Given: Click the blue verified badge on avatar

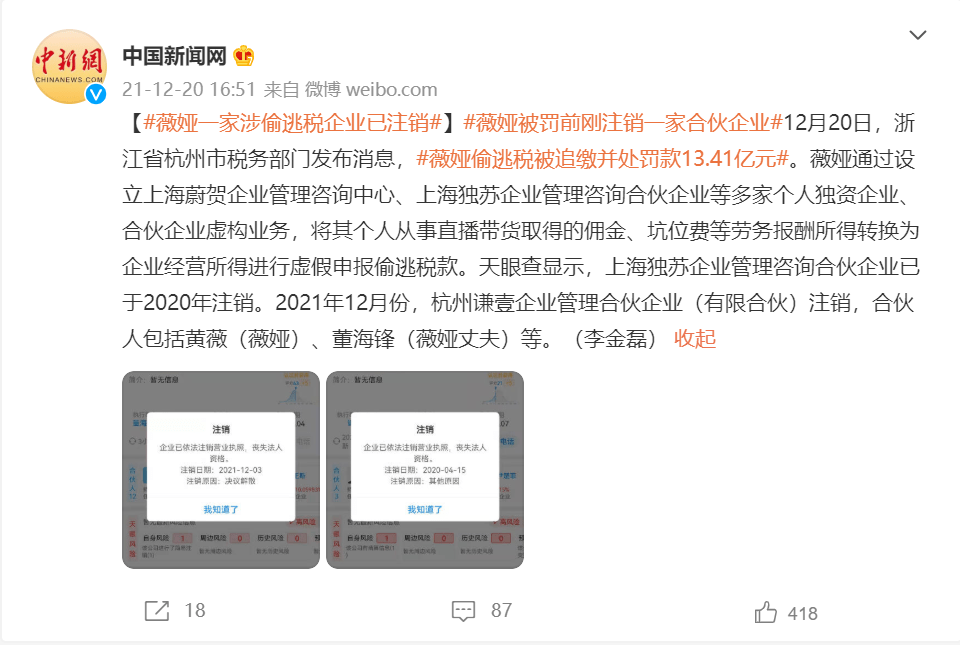Looking at the screenshot, I should [96, 94].
